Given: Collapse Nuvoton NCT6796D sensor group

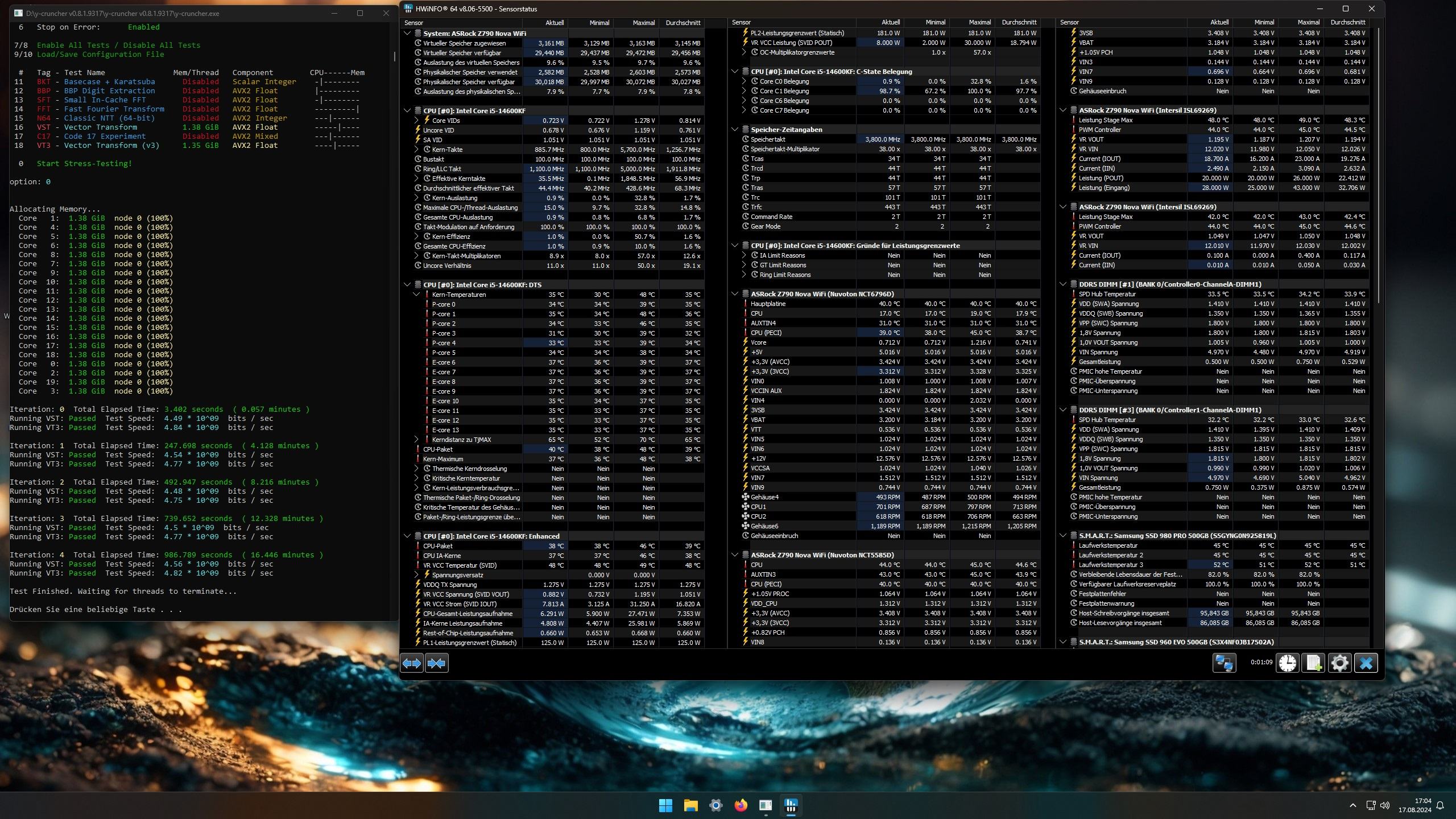Looking at the screenshot, I should click(735, 294).
